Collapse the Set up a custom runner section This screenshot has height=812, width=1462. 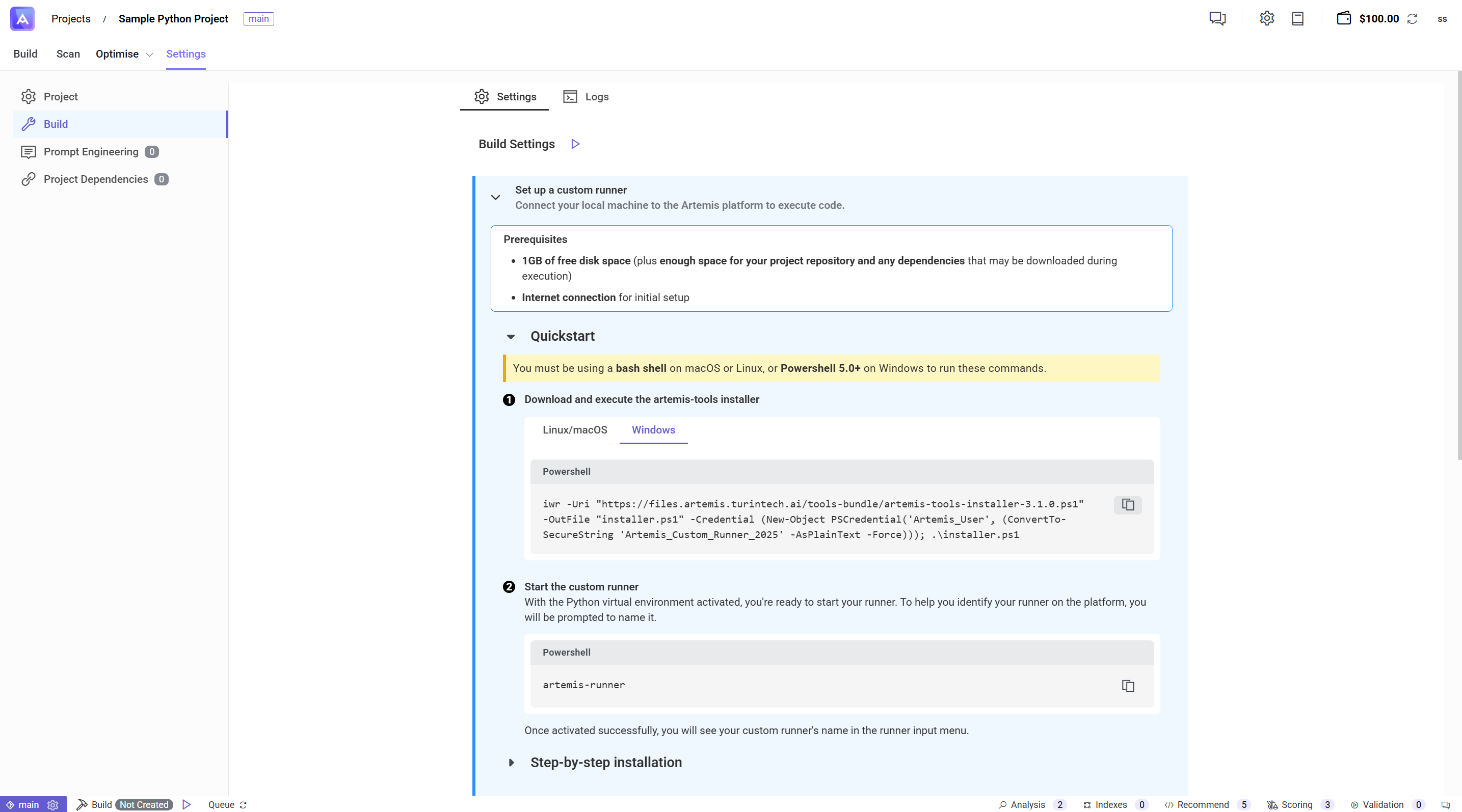click(495, 197)
